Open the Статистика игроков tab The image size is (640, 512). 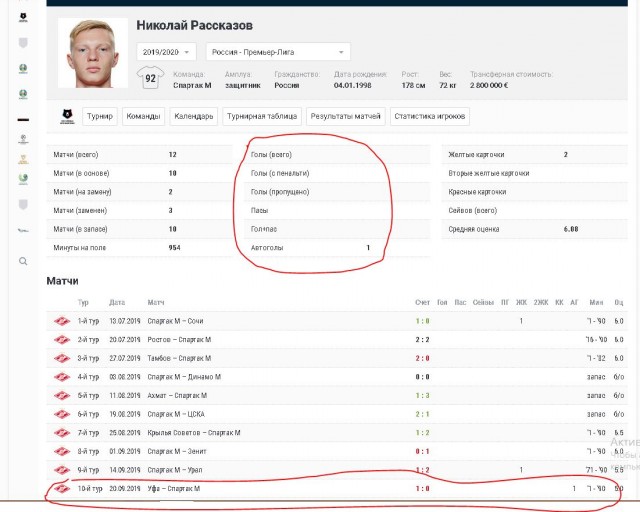430,116
